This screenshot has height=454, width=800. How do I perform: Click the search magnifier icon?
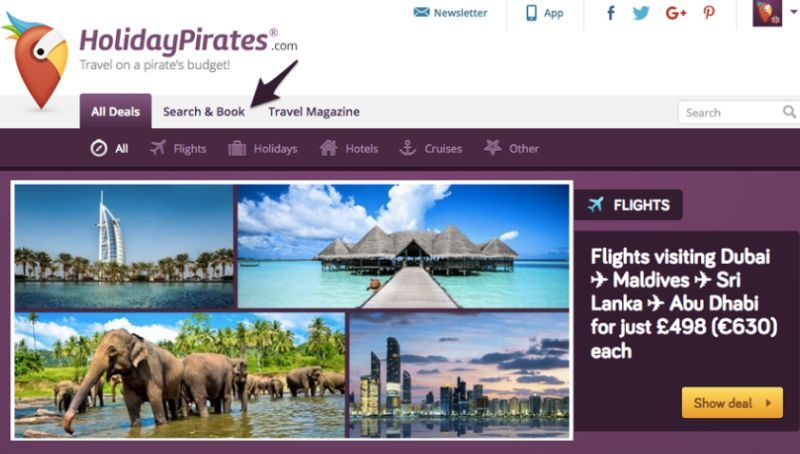click(x=789, y=112)
